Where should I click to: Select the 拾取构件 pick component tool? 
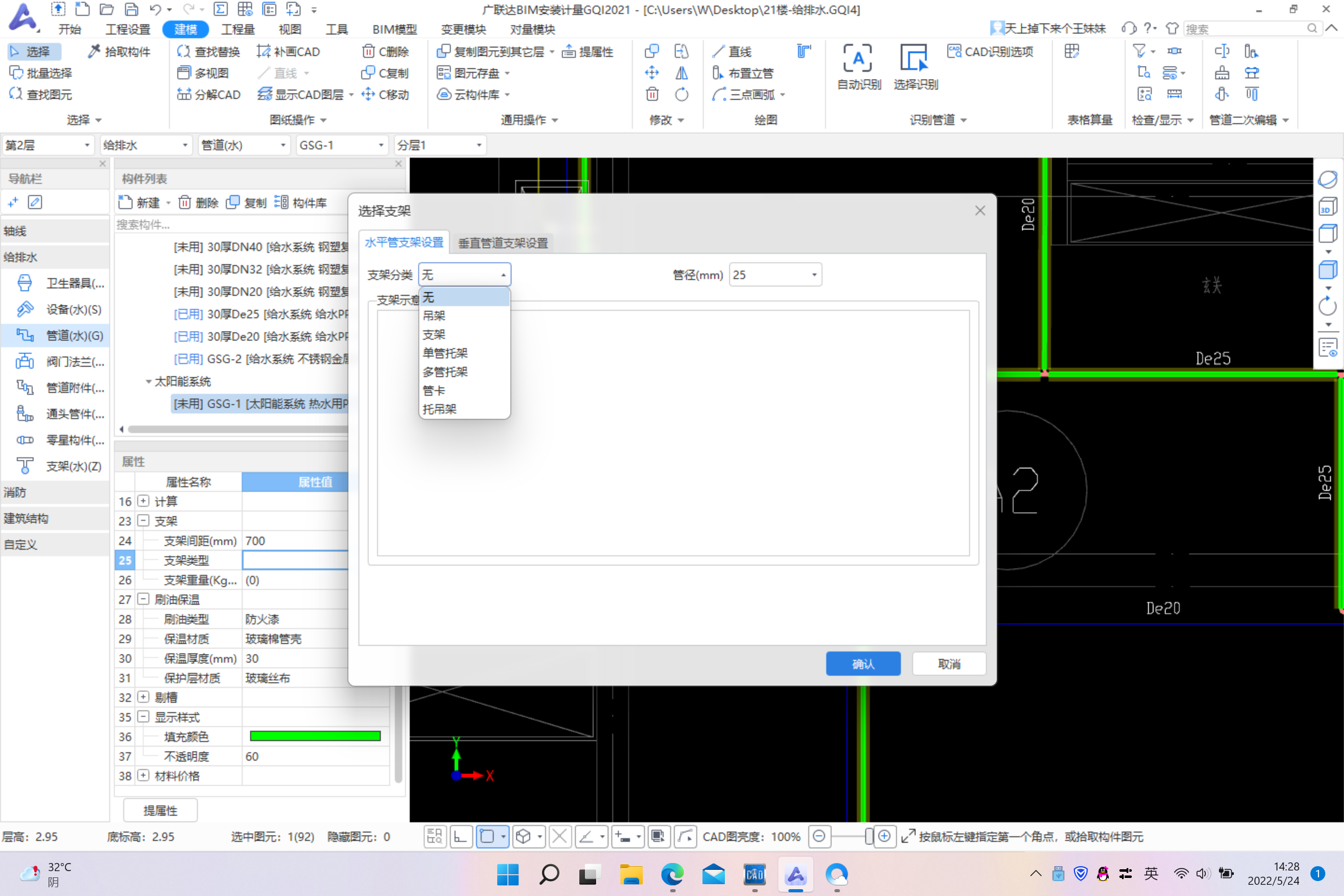click(119, 52)
